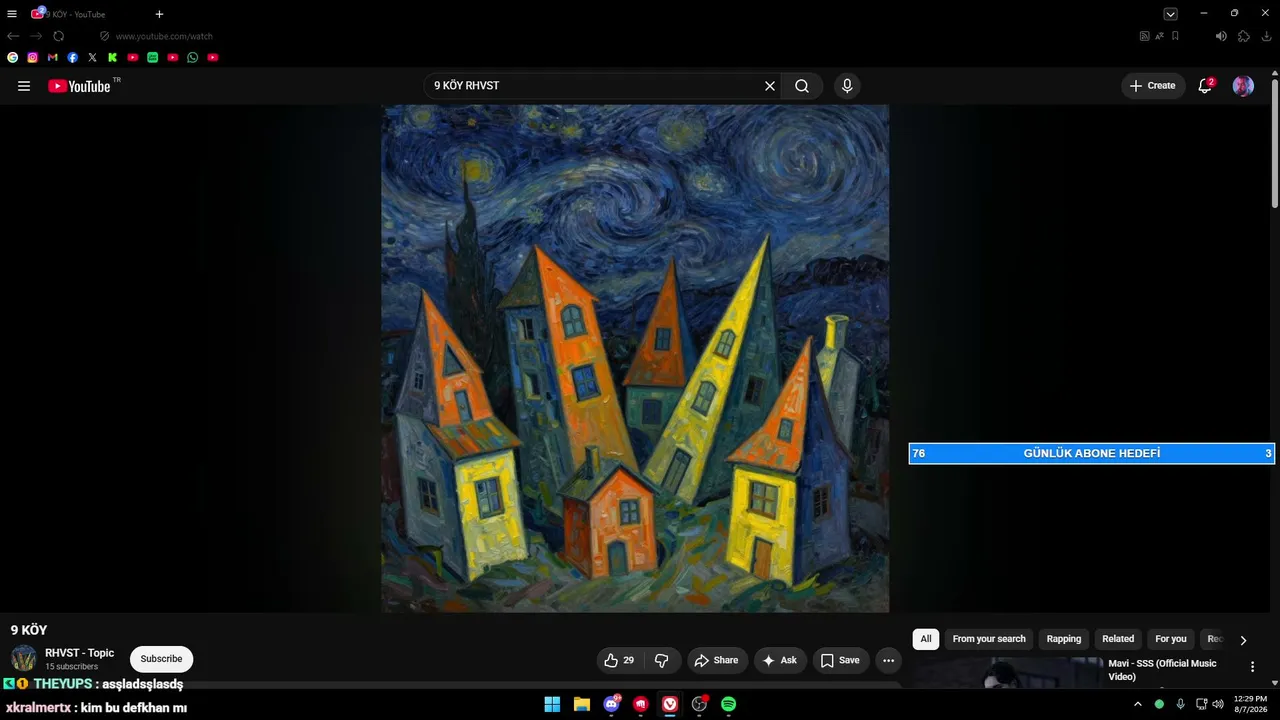Select the Related filter chip
The image size is (1280, 720).
1118,639
